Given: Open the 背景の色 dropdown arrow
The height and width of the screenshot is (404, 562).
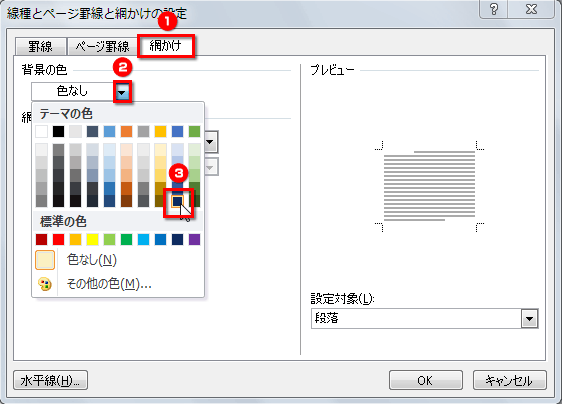Looking at the screenshot, I should click(x=122, y=92).
